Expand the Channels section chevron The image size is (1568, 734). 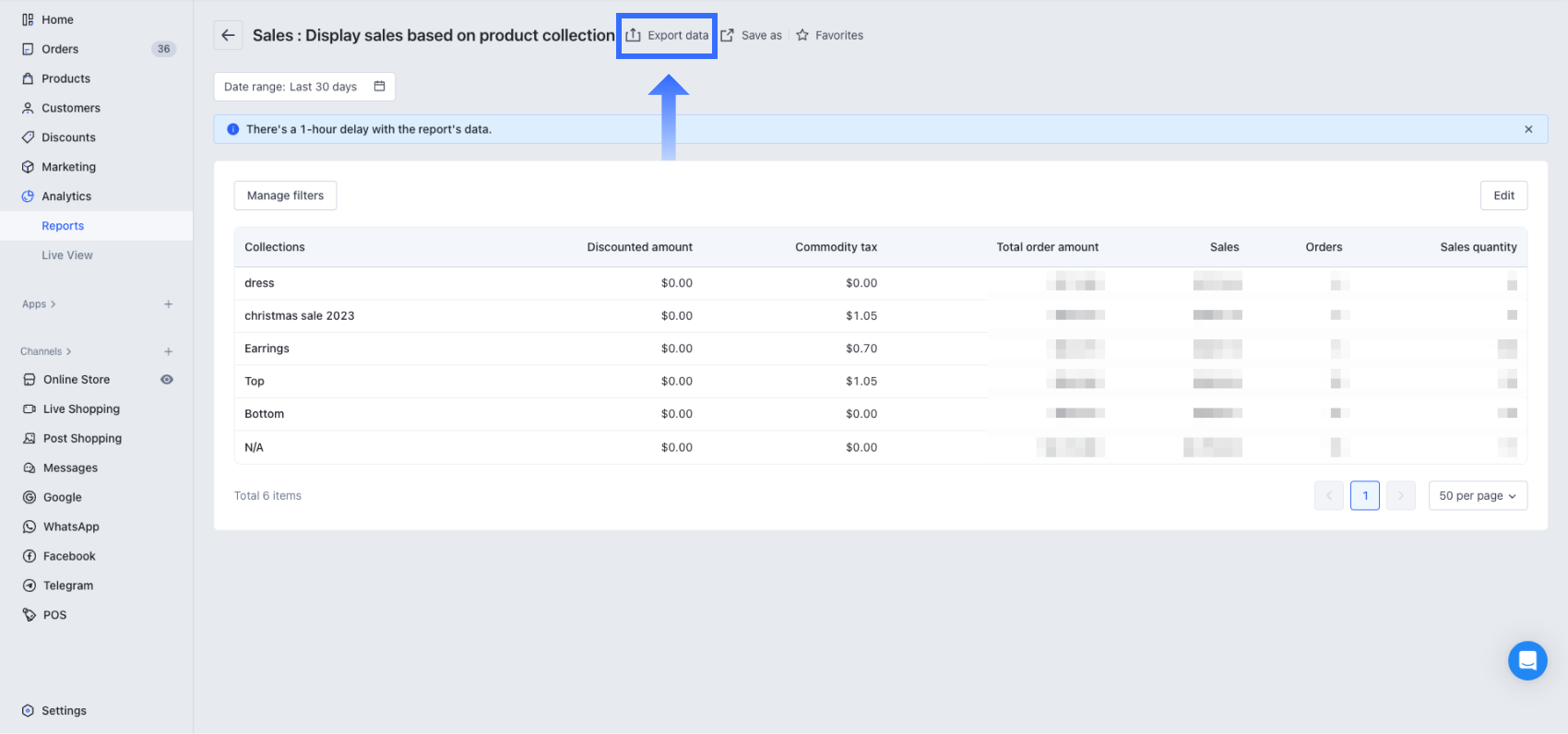(x=69, y=351)
